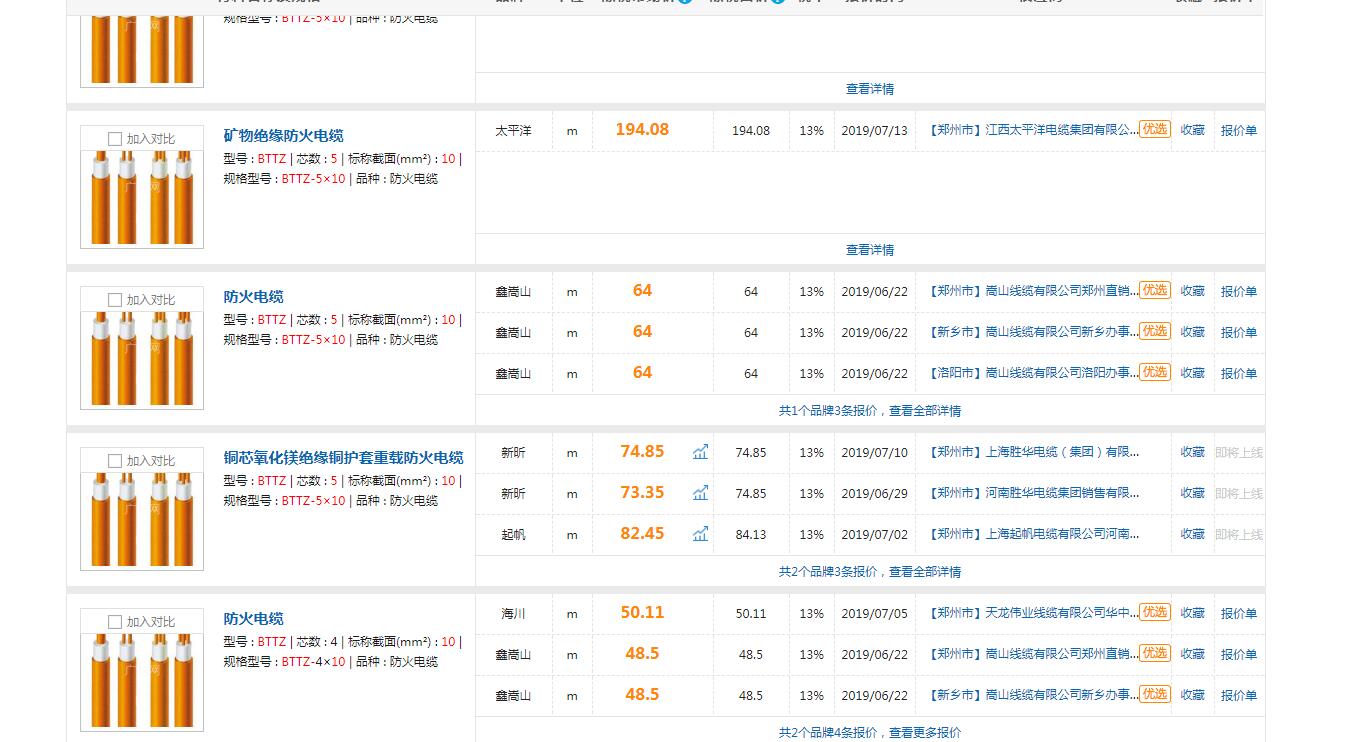Click 优选 badge on 江西太平洋电缆 row
This screenshot has width=1369, height=742.
pos(1155,129)
